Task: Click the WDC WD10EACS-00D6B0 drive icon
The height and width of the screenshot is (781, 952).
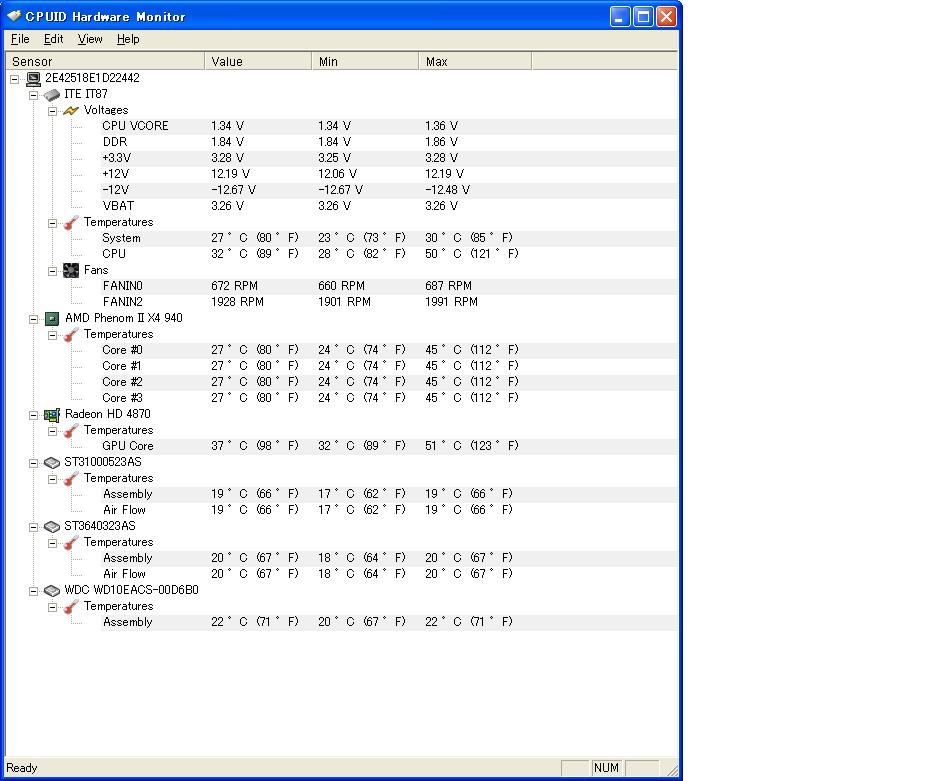Action: point(52,590)
